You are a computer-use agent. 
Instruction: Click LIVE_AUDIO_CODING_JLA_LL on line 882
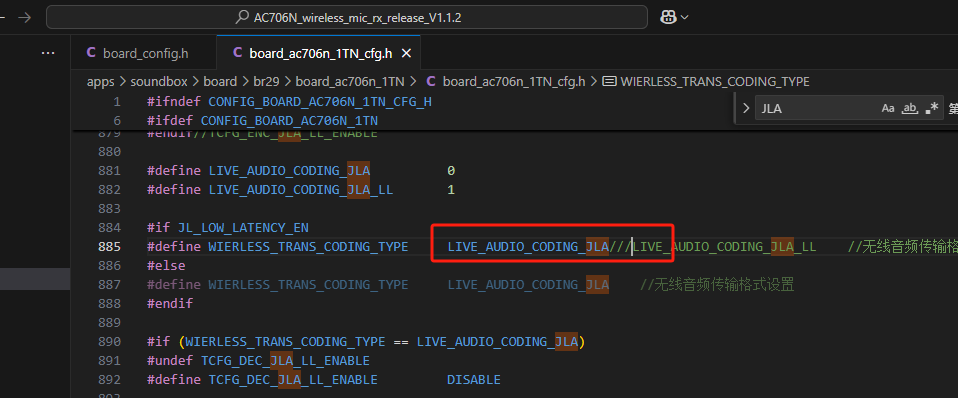(x=301, y=190)
